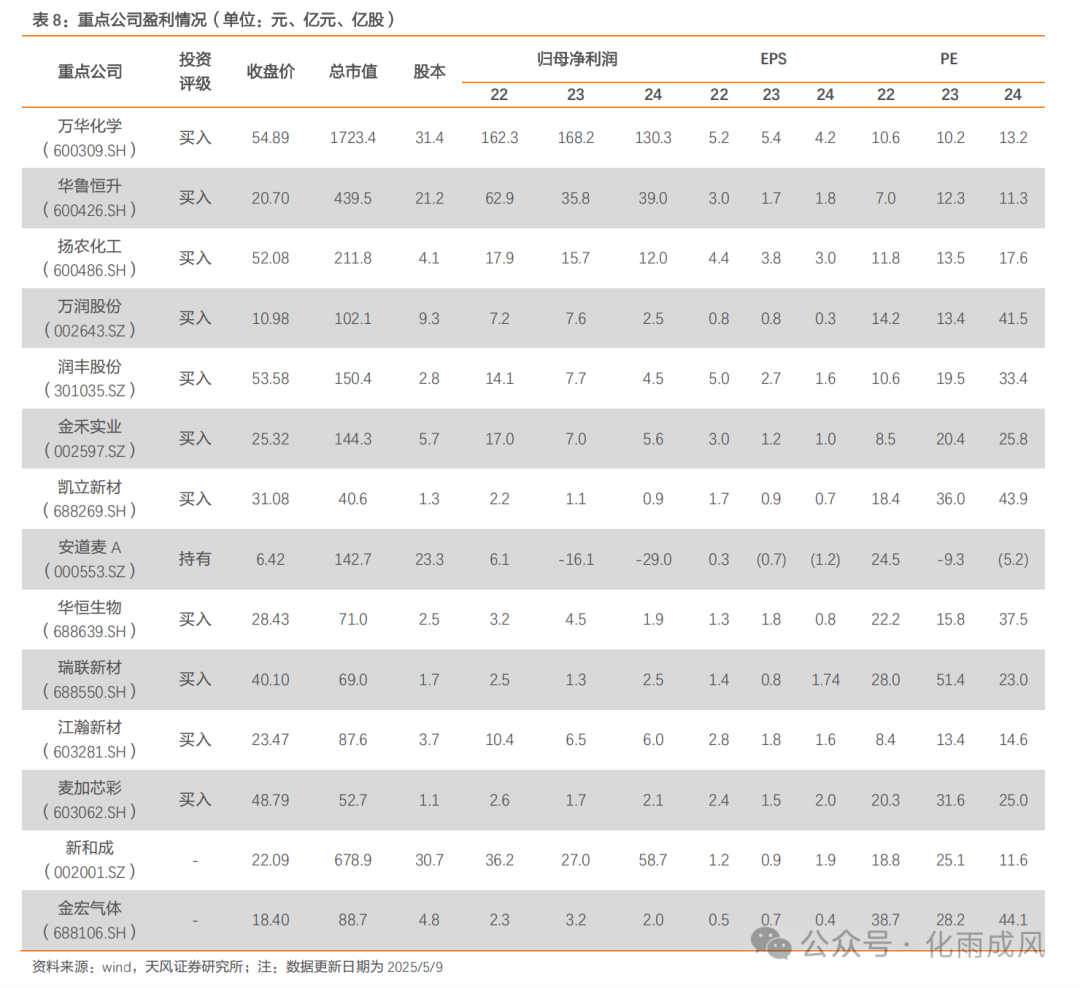Select the '持有' rating for 安道麦 A
Image resolution: width=1080 pixels, height=988 pixels.
195,559
